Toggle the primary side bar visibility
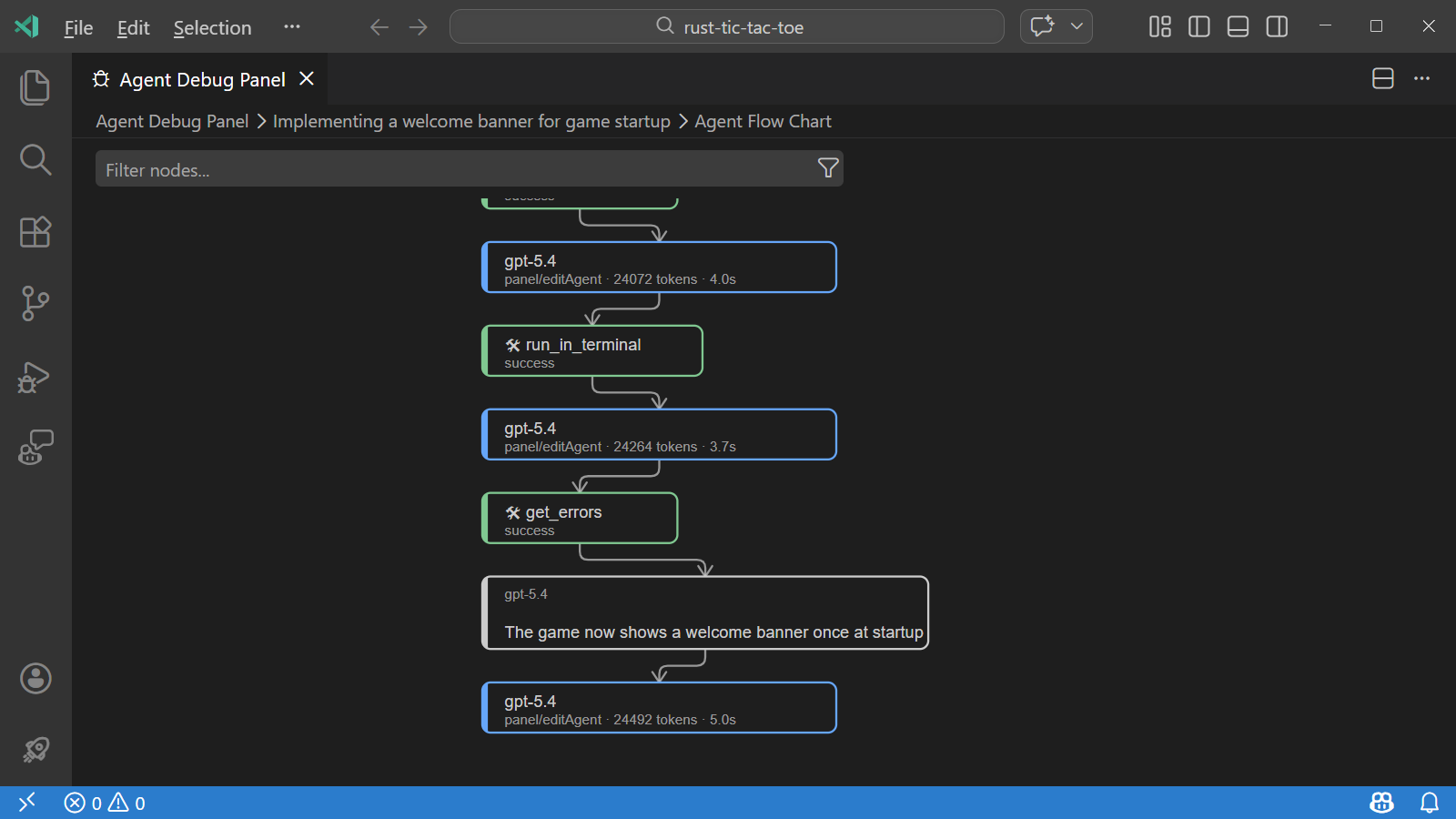 [x=1198, y=26]
